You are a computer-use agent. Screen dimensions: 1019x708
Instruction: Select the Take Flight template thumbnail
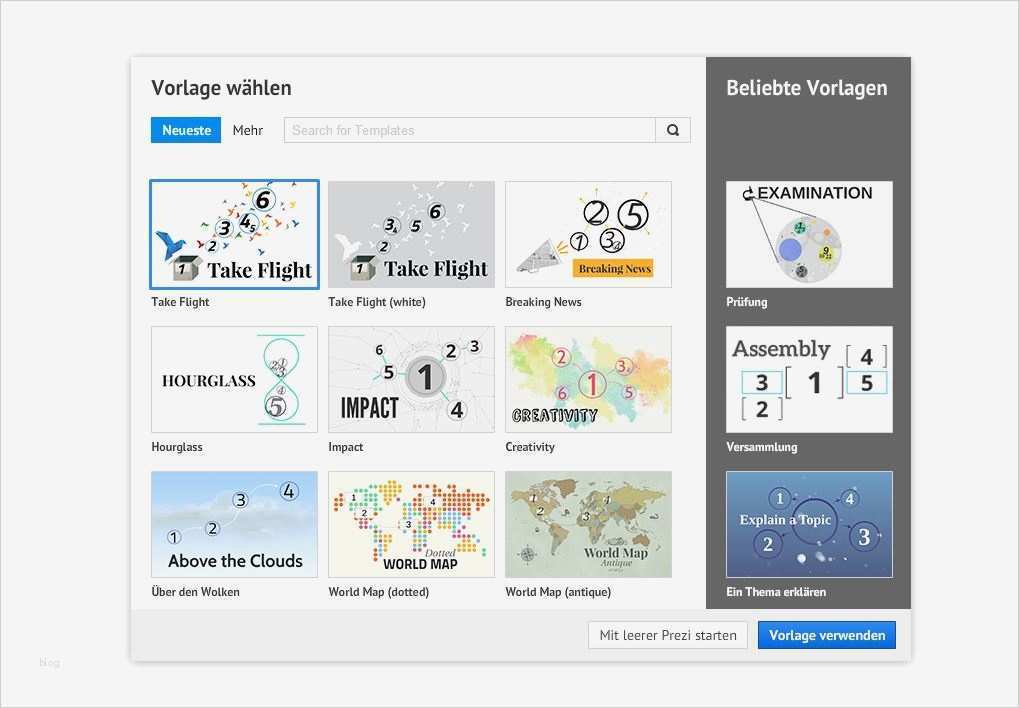coord(233,233)
